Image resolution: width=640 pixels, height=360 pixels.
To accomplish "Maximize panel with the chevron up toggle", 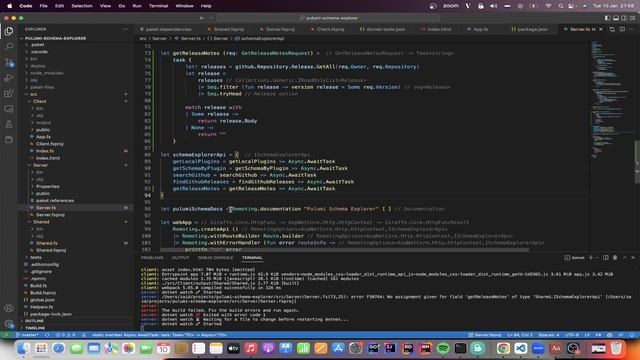I will pos(624,258).
